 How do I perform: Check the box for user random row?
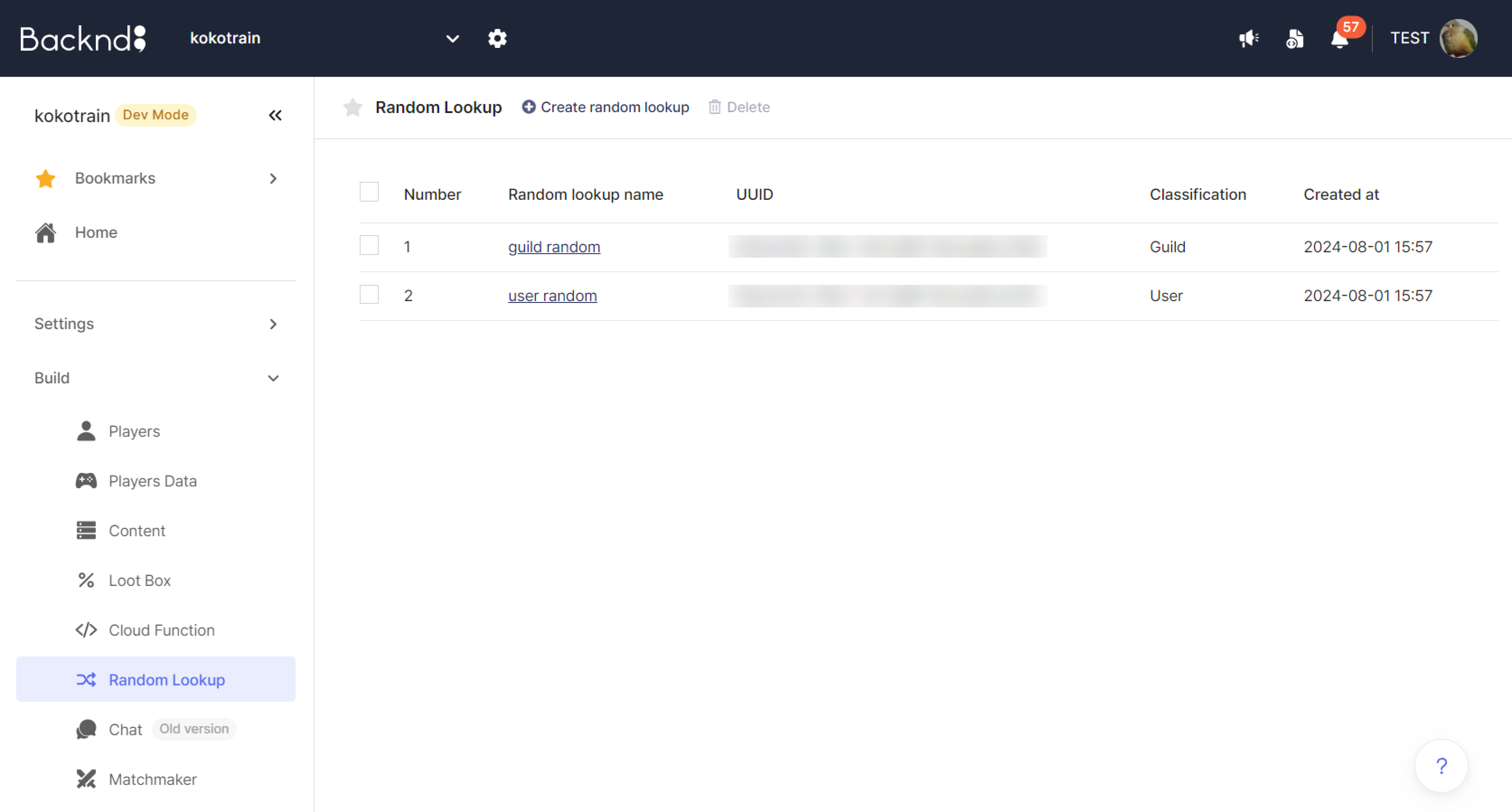click(369, 294)
